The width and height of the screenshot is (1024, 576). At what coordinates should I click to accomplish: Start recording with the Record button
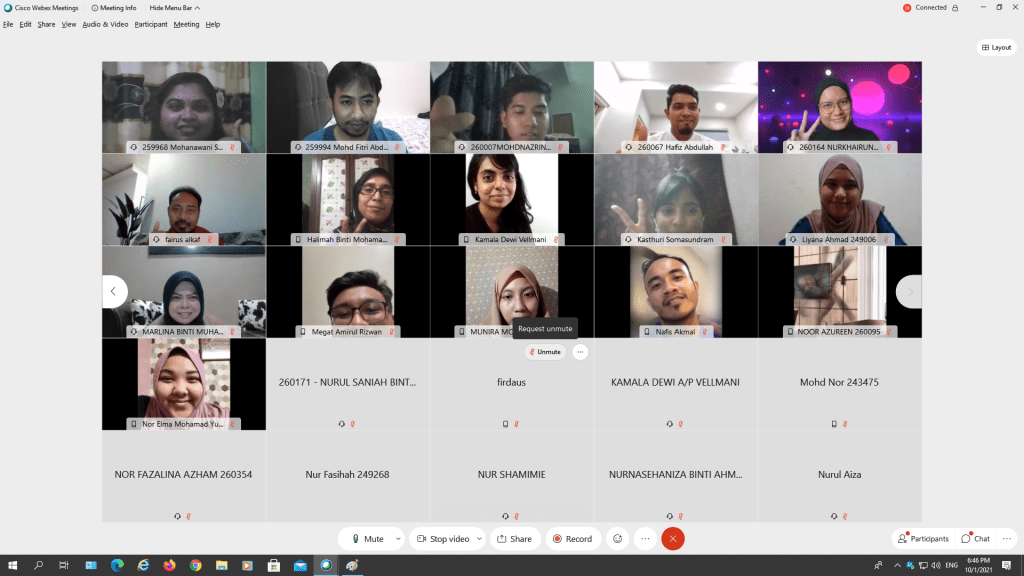click(573, 539)
